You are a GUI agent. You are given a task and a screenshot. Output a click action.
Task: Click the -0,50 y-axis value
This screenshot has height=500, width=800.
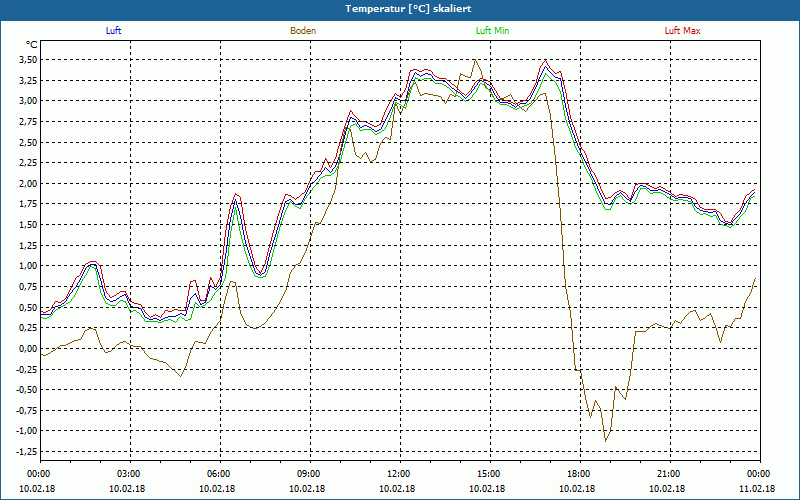pos(26,390)
